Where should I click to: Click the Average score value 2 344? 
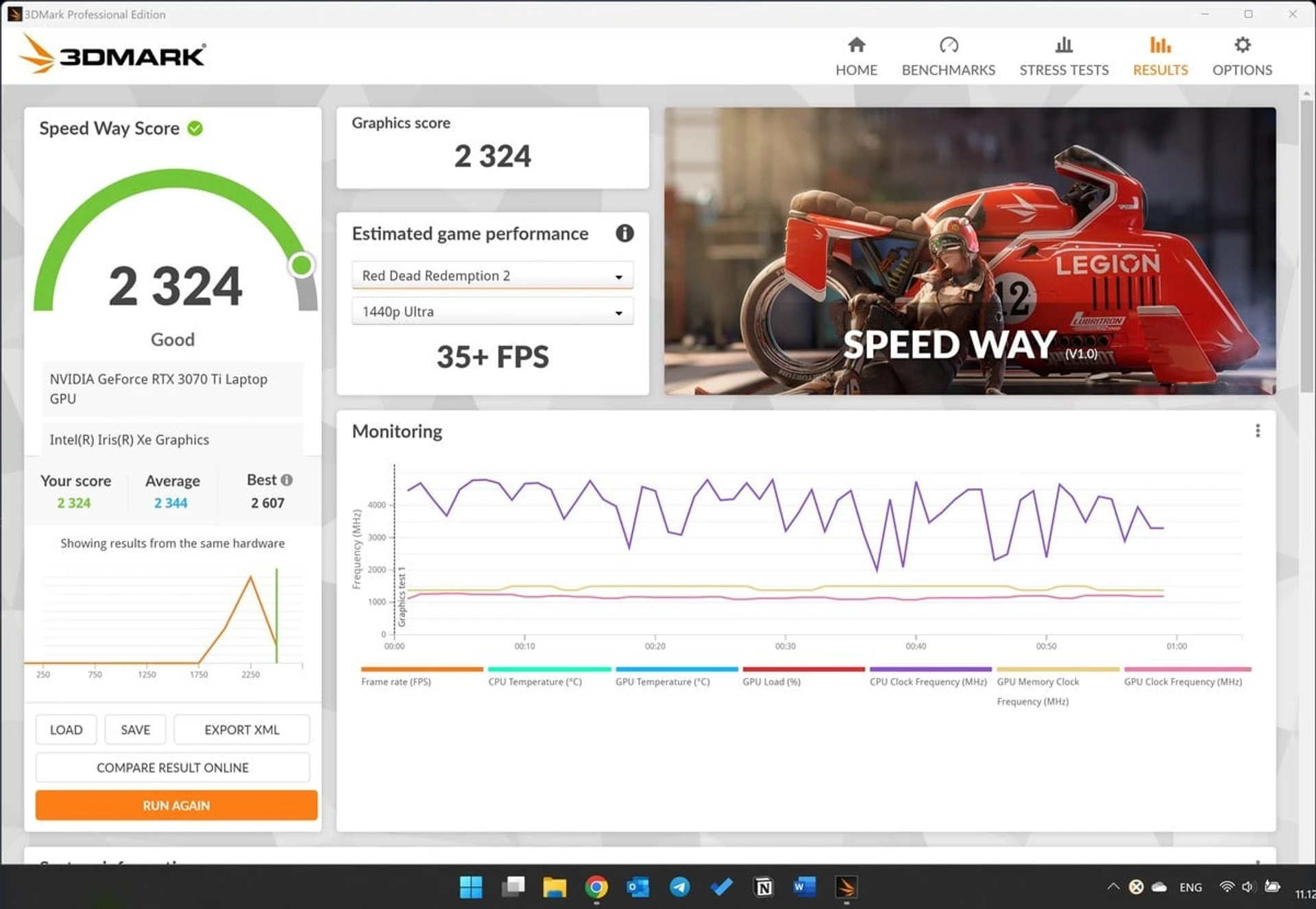(x=171, y=502)
